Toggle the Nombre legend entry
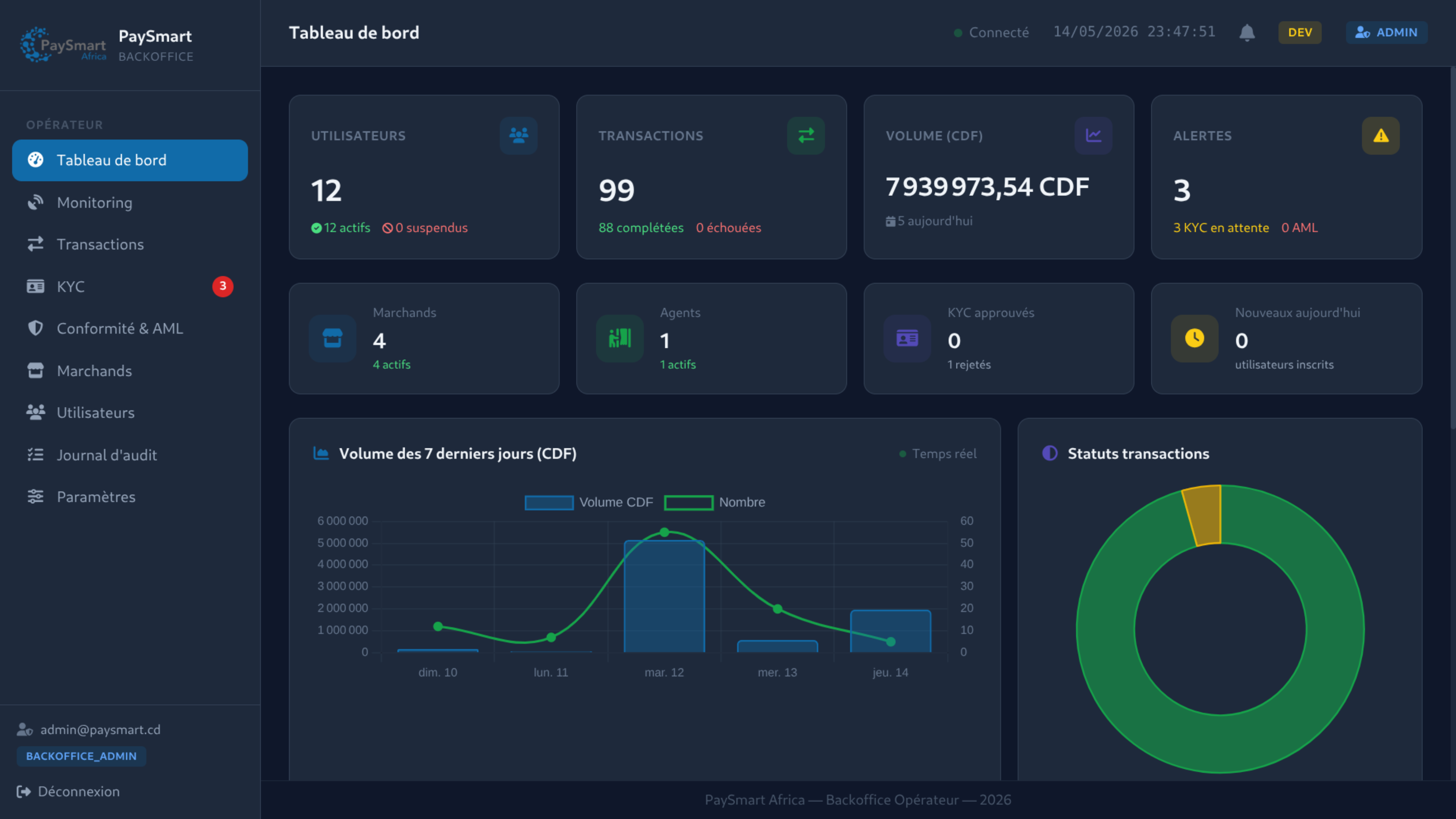The image size is (1456, 819). coord(714,502)
